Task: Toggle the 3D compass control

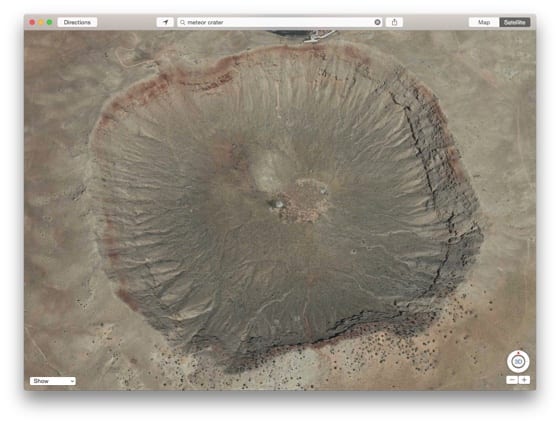Action: 518,362
